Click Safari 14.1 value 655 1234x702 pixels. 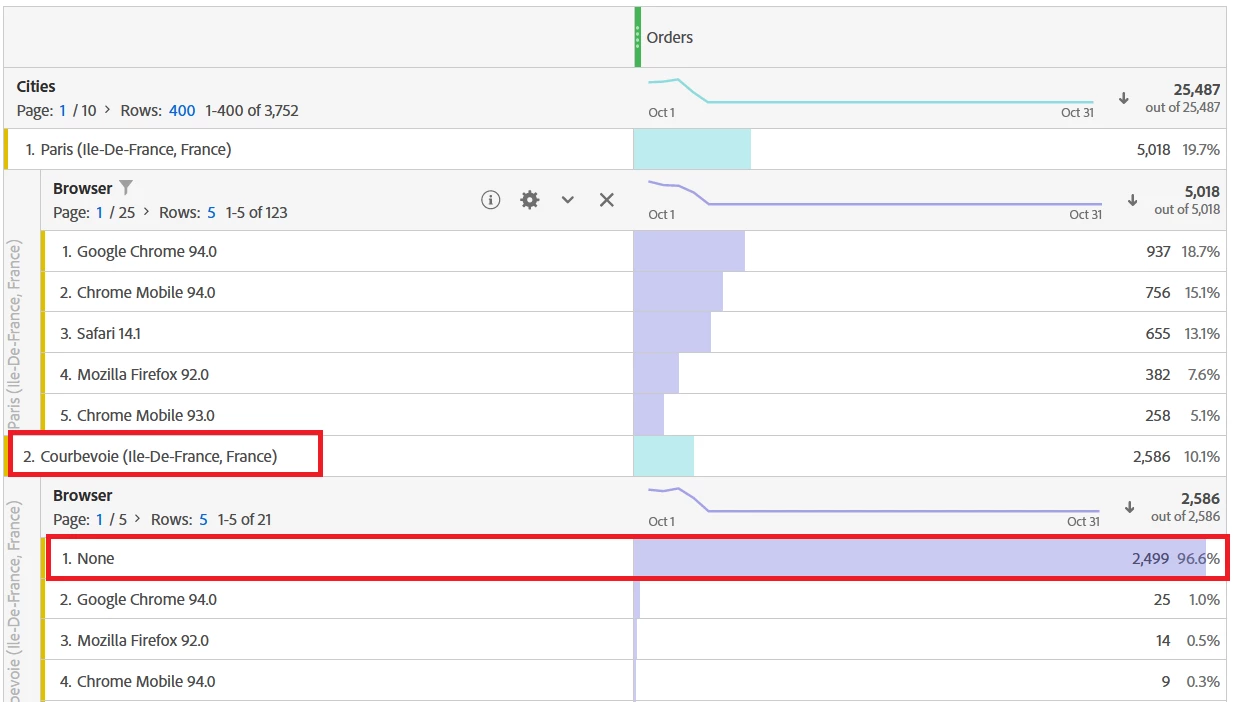1158,333
